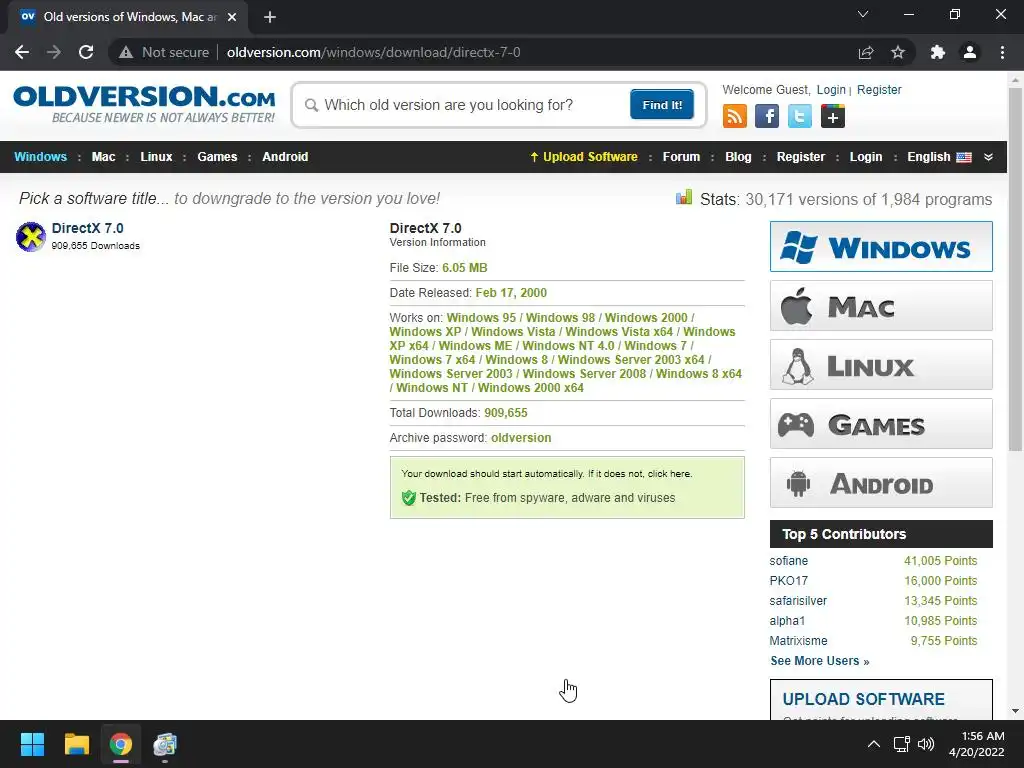This screenshot has width=1024, height=768.
Task: Open the Windows menu item
Action: 40,157
